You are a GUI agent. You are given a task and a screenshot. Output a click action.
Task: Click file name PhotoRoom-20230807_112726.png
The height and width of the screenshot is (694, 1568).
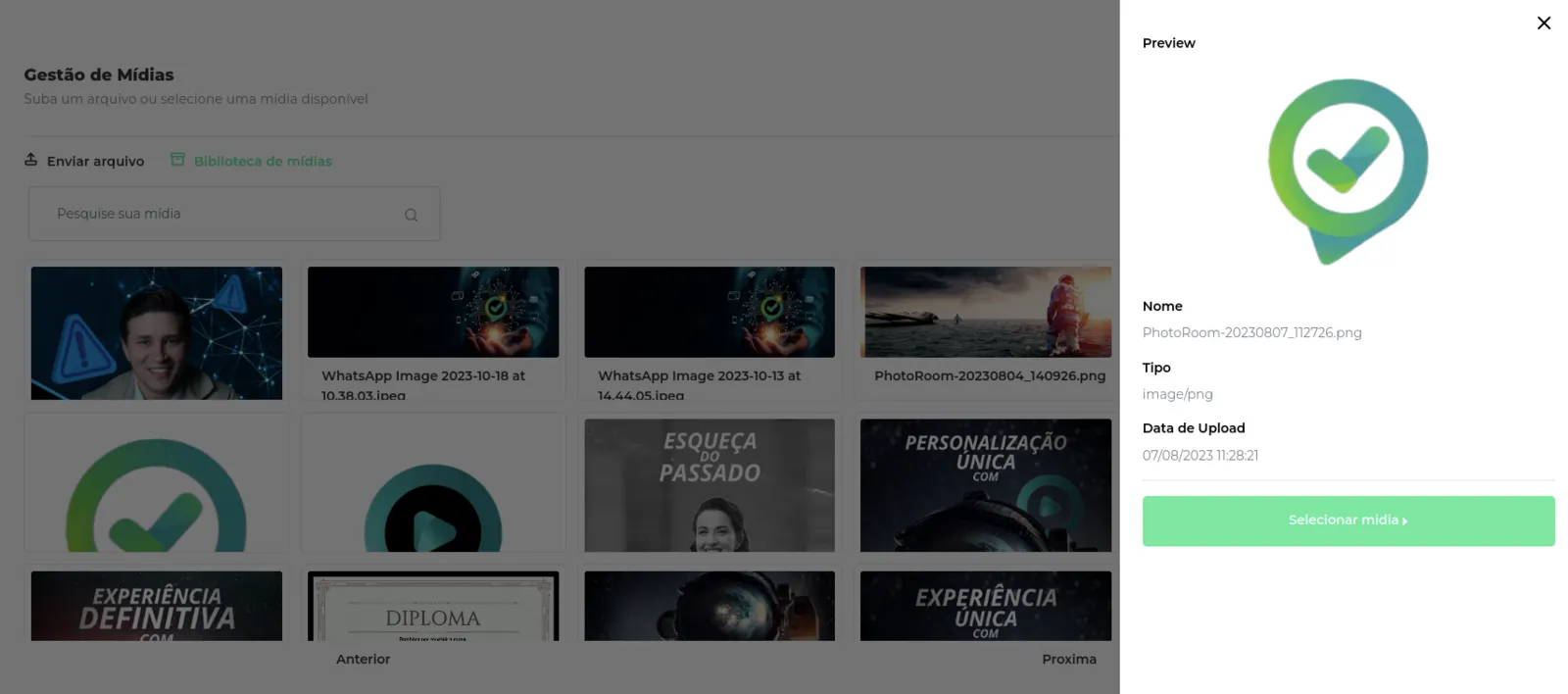coord(1251,332)
